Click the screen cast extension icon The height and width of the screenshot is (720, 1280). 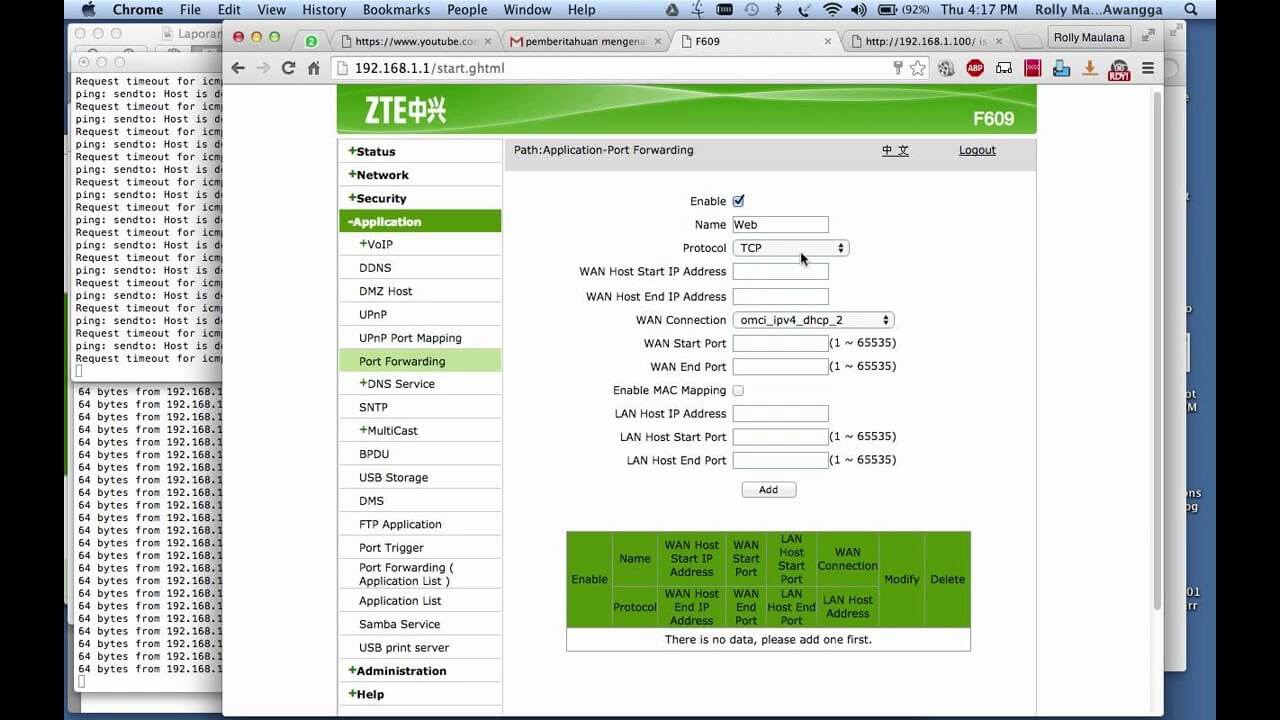1004,68
